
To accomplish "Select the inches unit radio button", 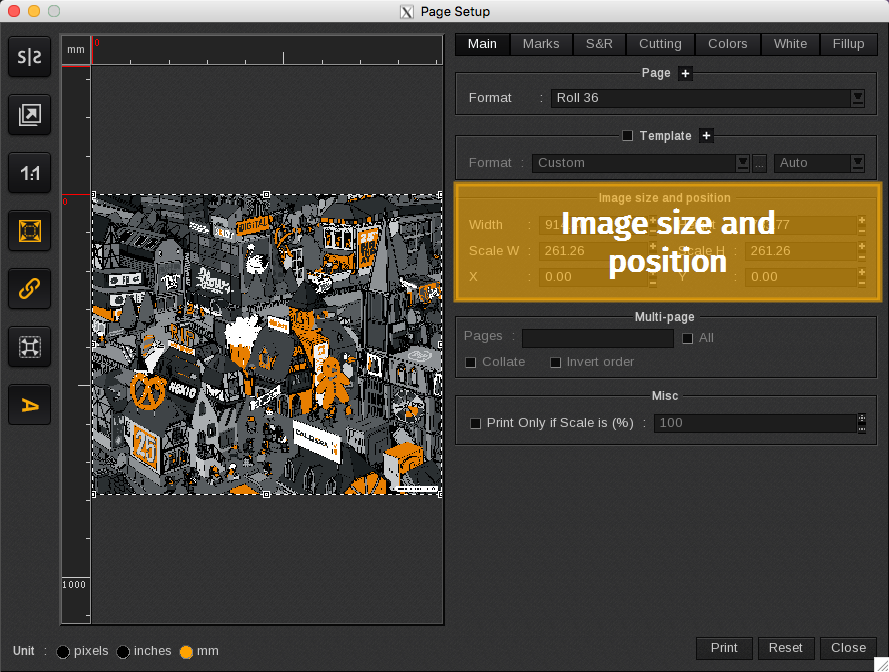I will coord(123,652).
